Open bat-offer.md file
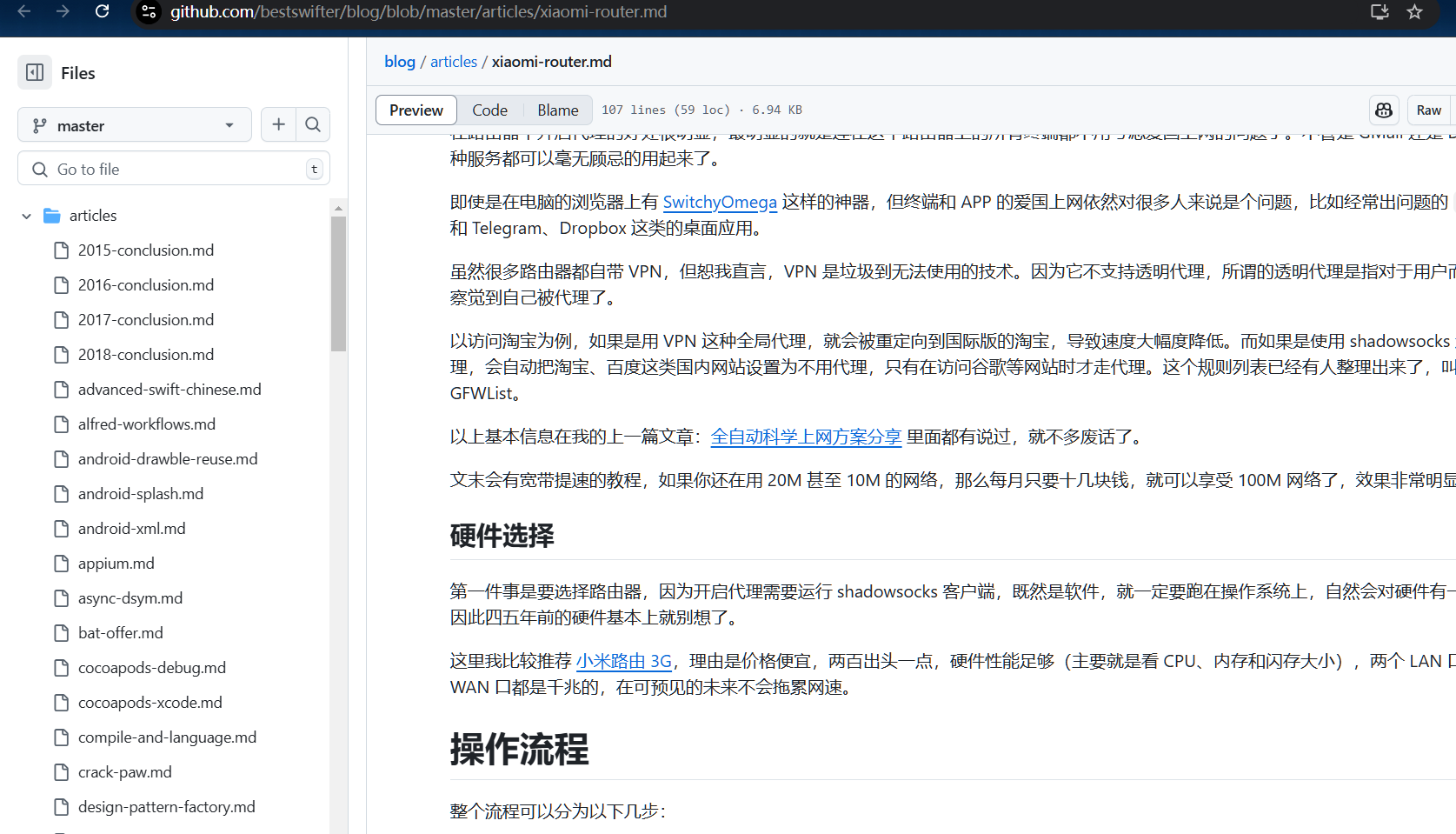This screenshot has height=834, width=1456. [x=121, y=633]
